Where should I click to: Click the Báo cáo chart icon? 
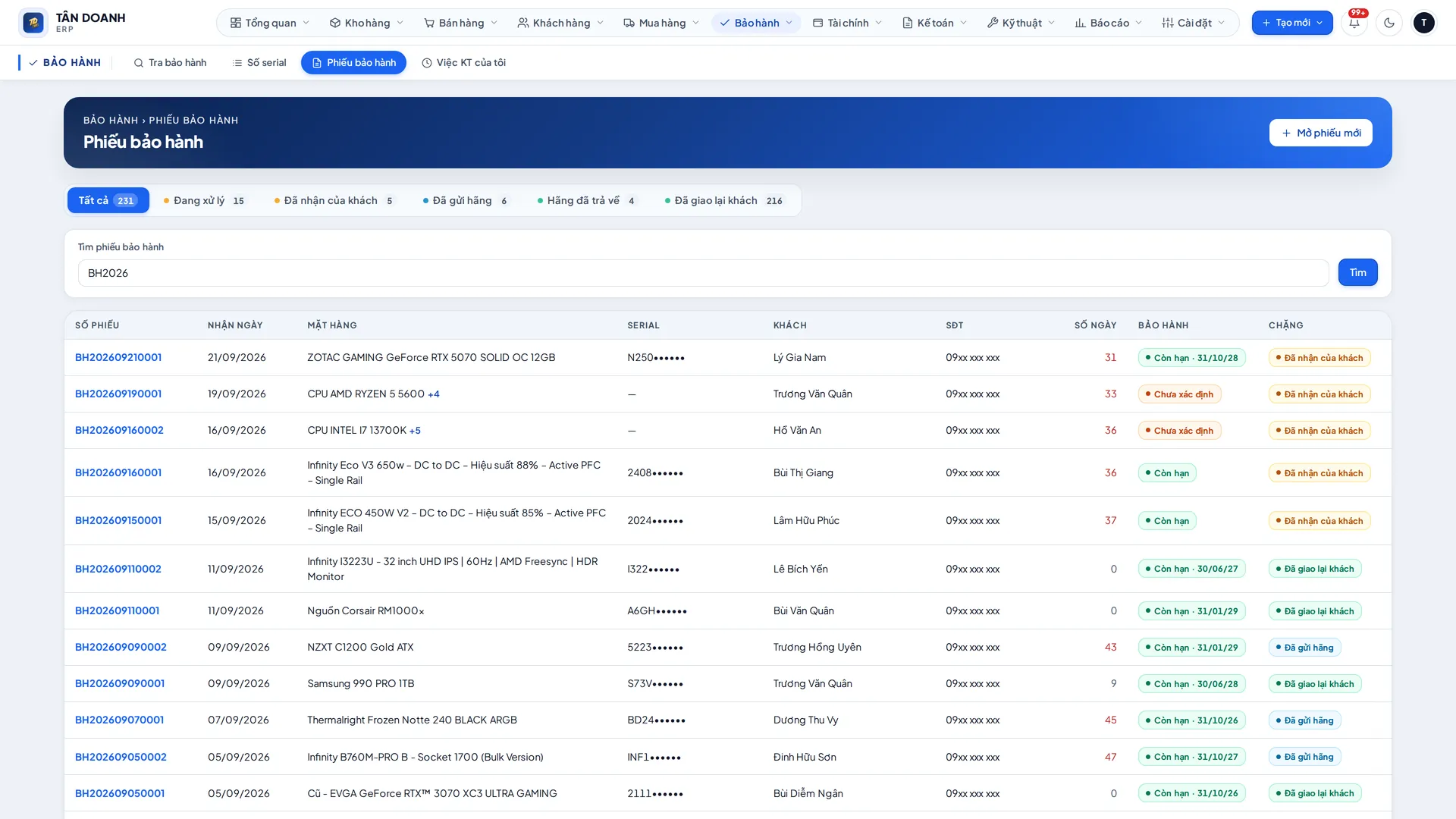click(x=1081, y=23)
